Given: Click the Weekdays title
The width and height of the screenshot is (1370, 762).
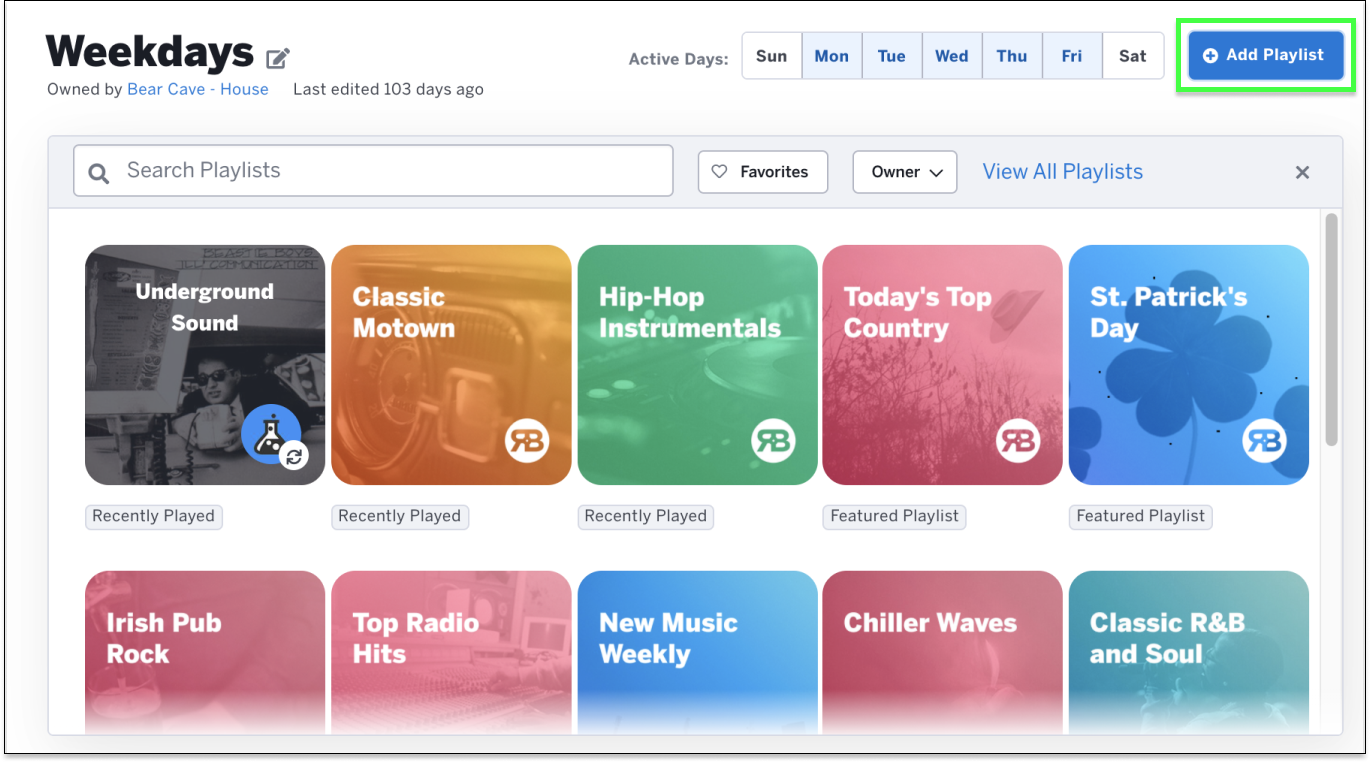Looking at the screenshot, I should click(150, 52).
